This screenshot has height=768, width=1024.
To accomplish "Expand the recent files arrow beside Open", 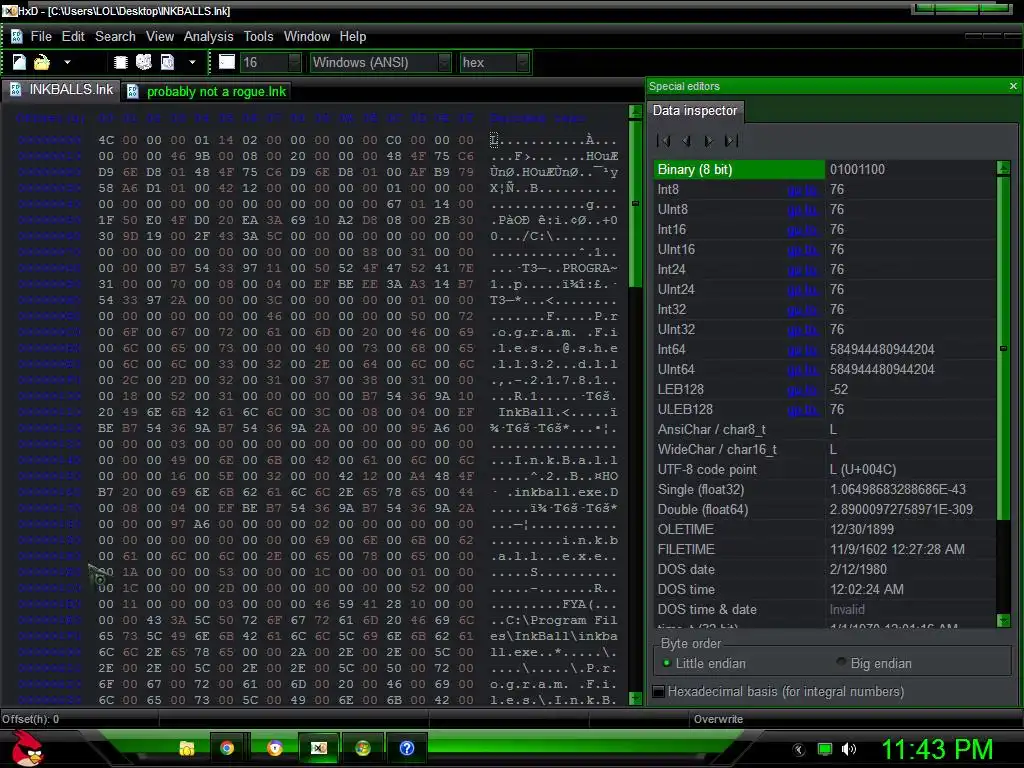I will tap(67, 62).
